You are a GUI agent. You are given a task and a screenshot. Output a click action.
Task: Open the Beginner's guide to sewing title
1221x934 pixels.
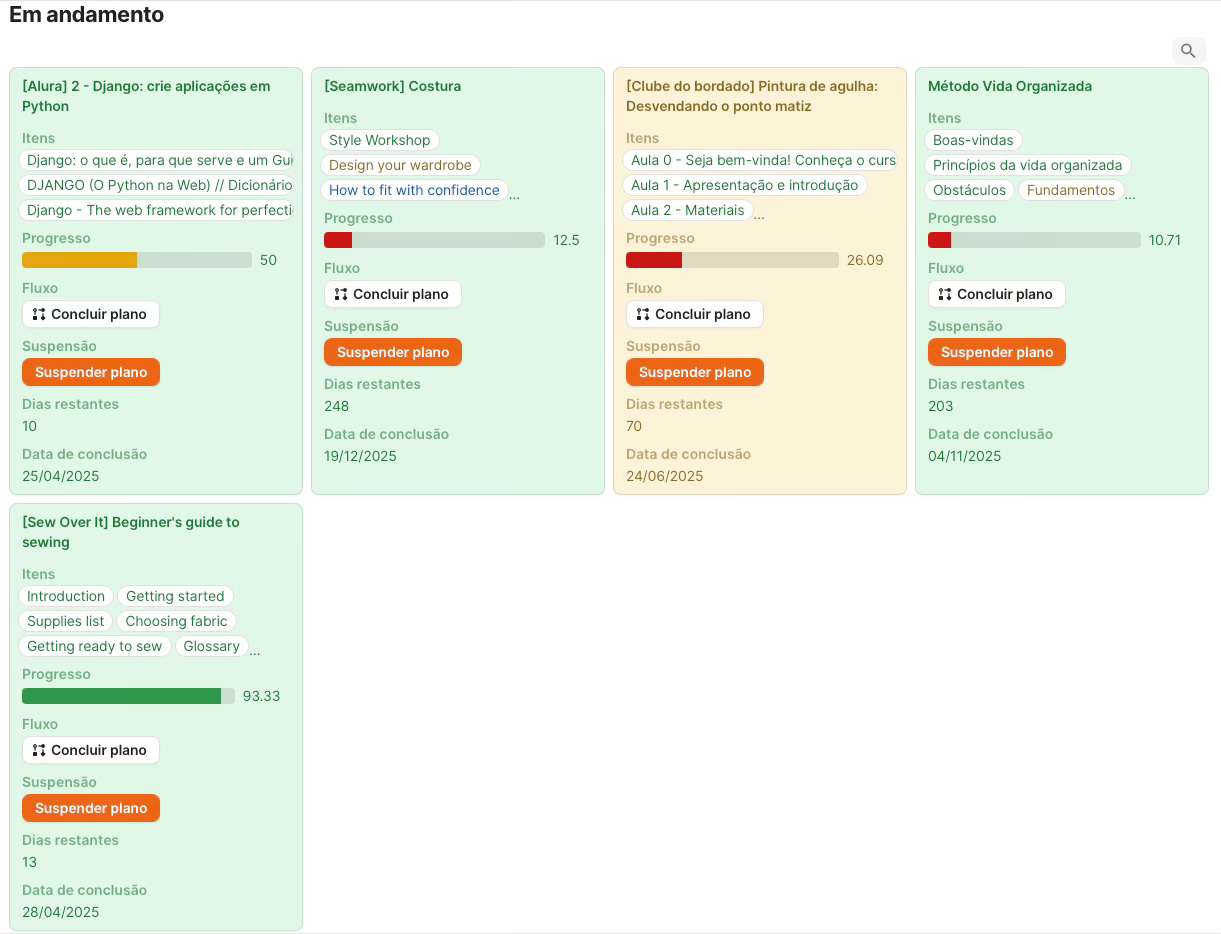(x=131, y=532)
